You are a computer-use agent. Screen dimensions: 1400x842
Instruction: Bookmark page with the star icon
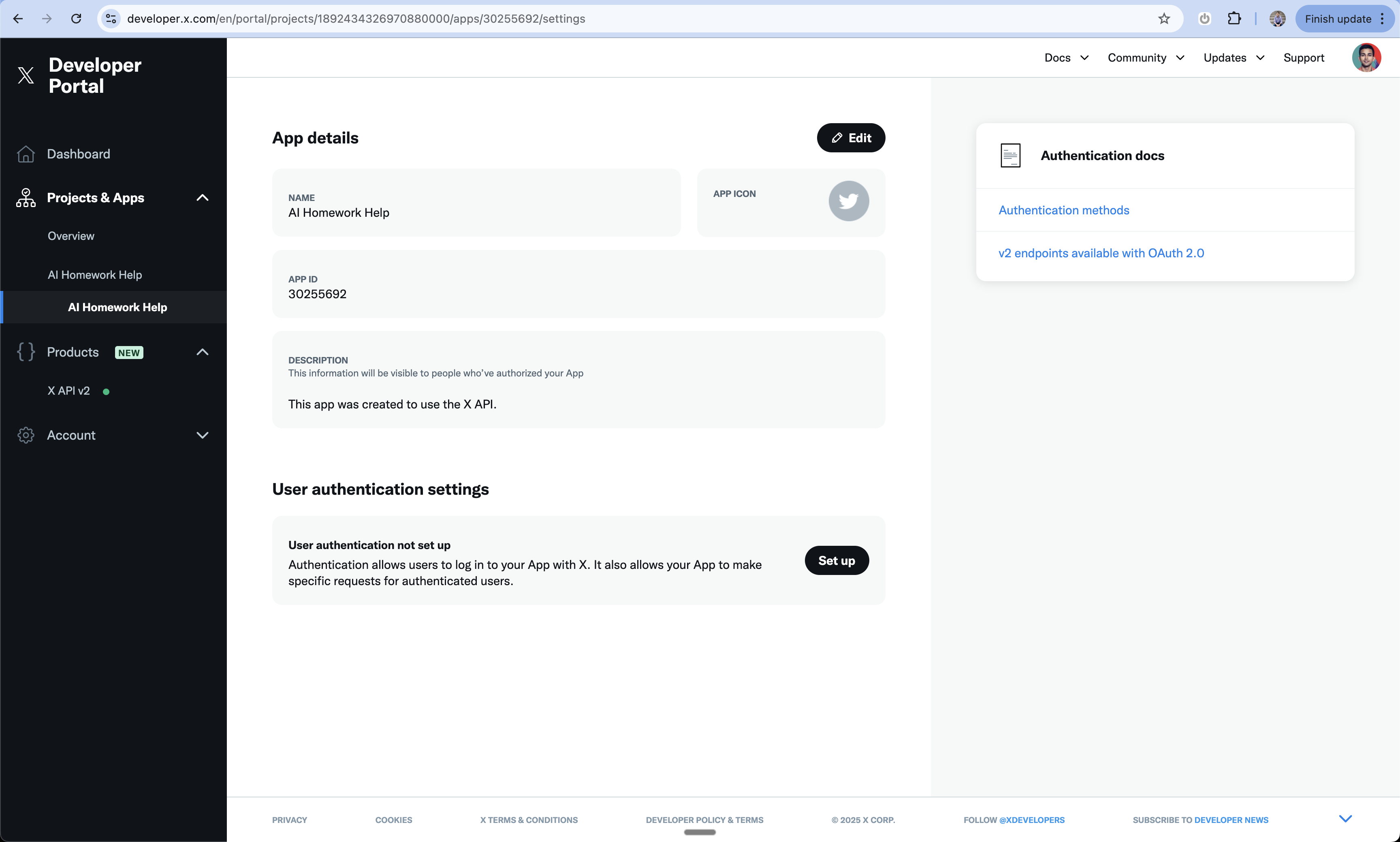coord(1164,19)
